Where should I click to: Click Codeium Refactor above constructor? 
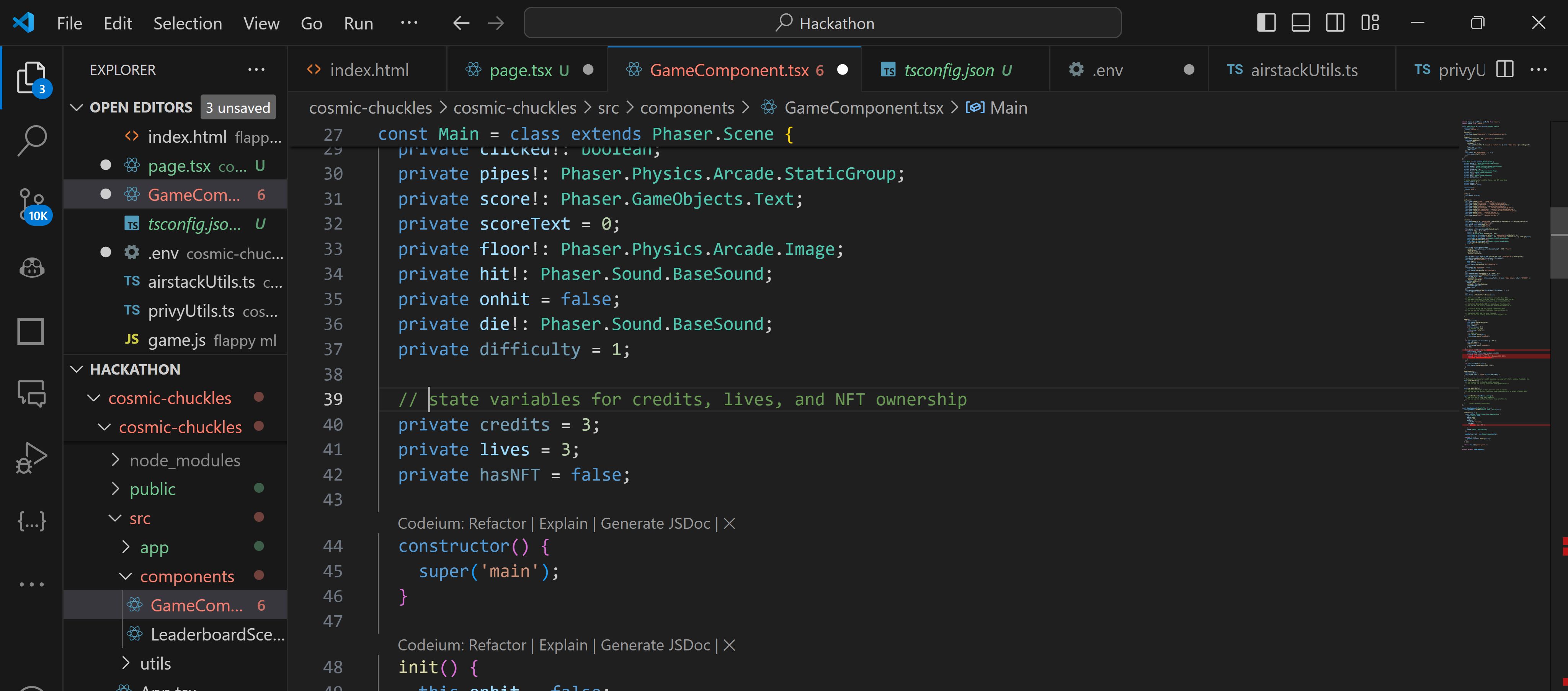click(x=497, y=524)
